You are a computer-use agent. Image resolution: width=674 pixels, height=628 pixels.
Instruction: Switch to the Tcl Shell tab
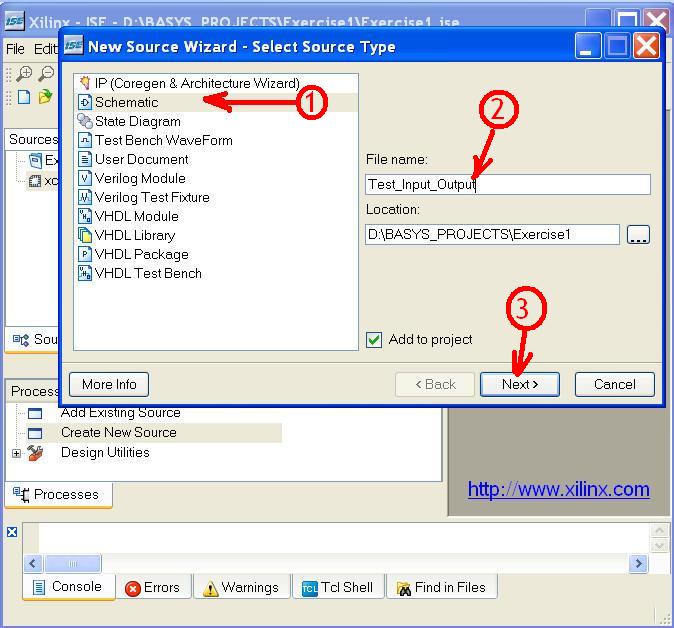[x=338, y=587]
